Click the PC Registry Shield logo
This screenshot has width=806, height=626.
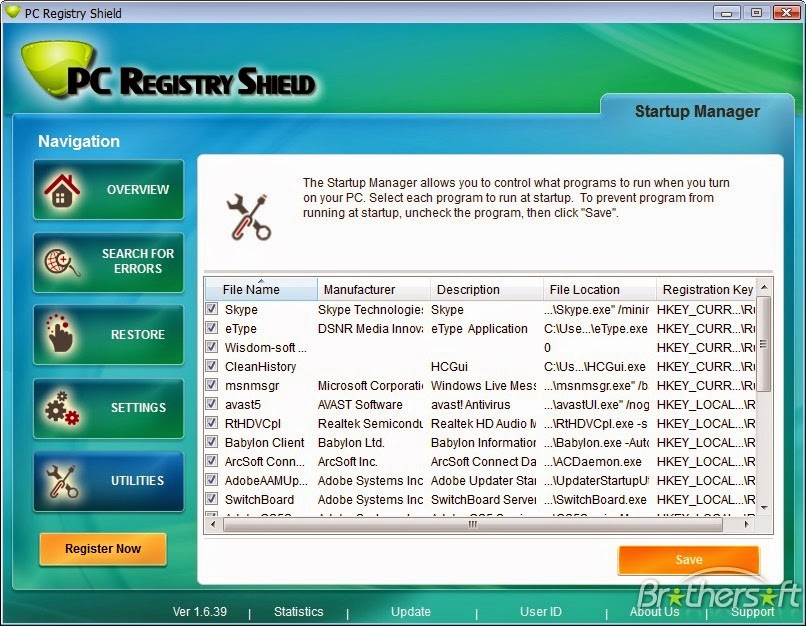point(168,71)
